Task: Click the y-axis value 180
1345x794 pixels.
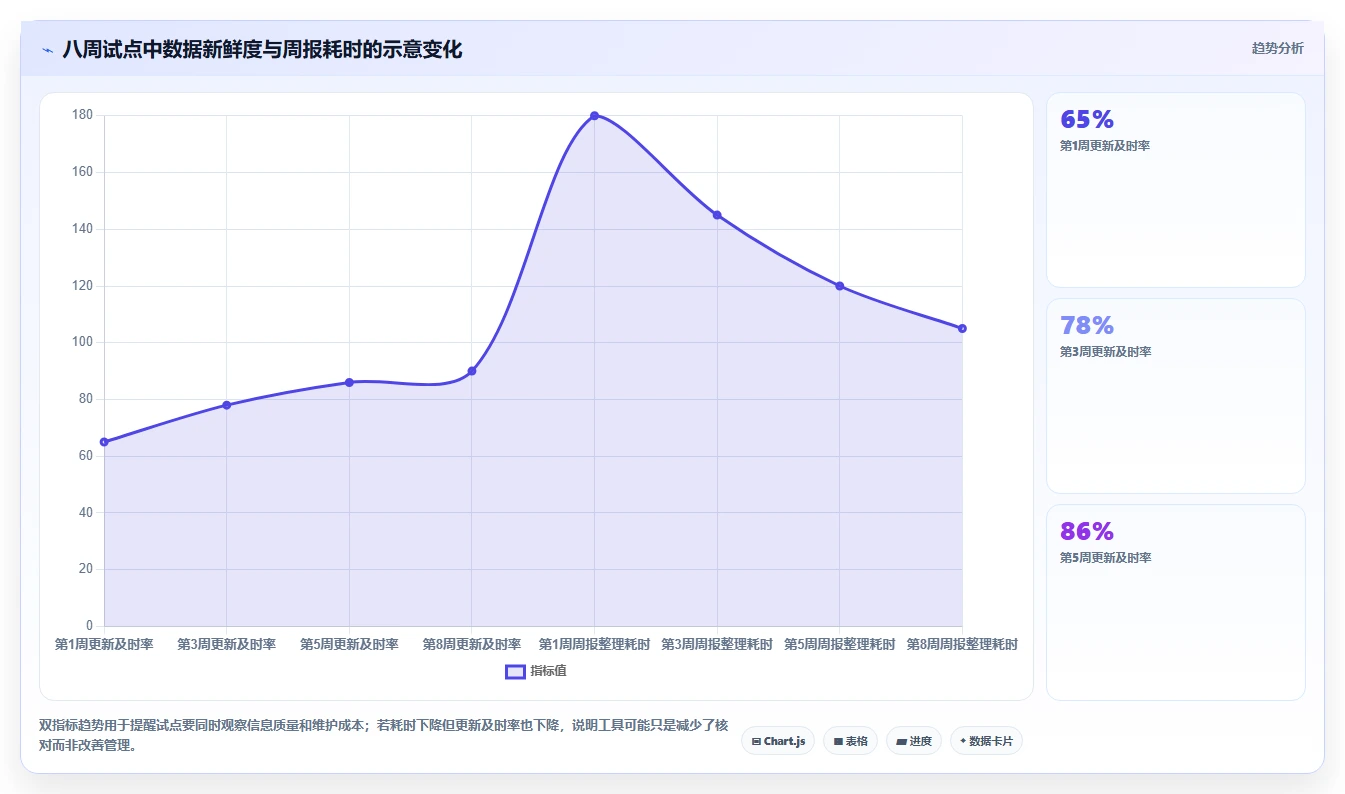Action: coord(83,116)
